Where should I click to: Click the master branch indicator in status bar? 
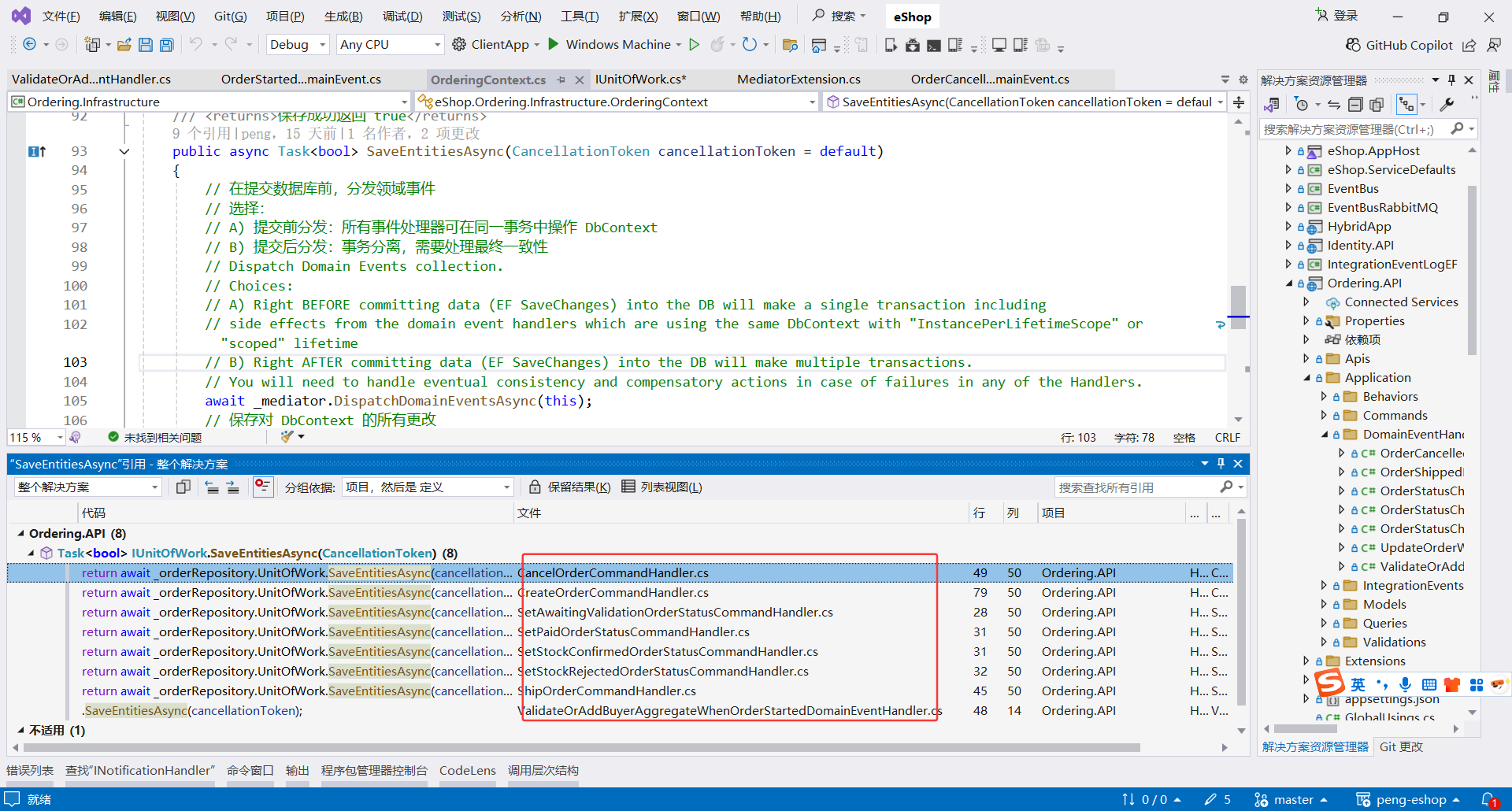1291,800
